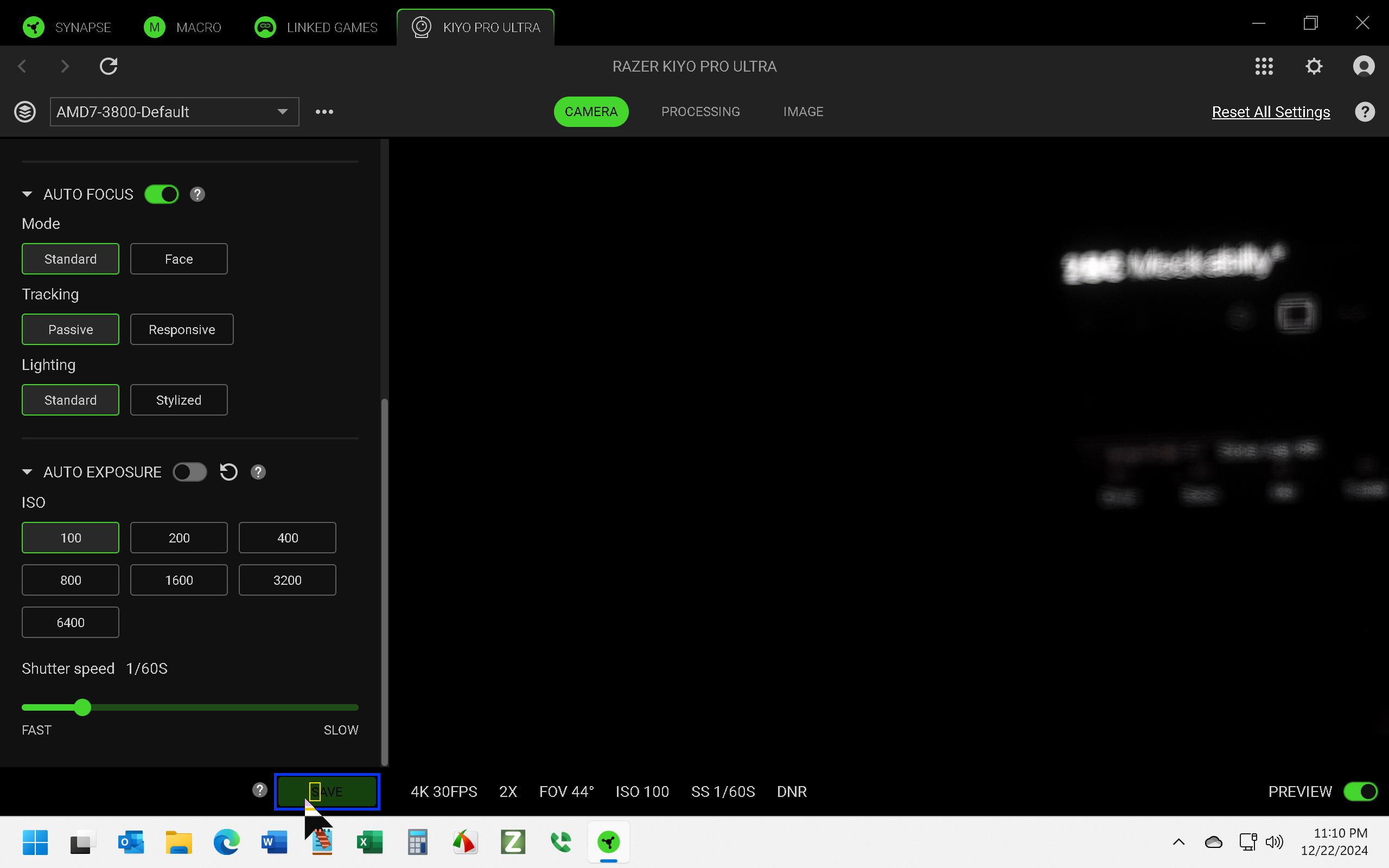The image size is (1389, 868).
Task: Select Stylized lighting
Action: tap(179, 400)
